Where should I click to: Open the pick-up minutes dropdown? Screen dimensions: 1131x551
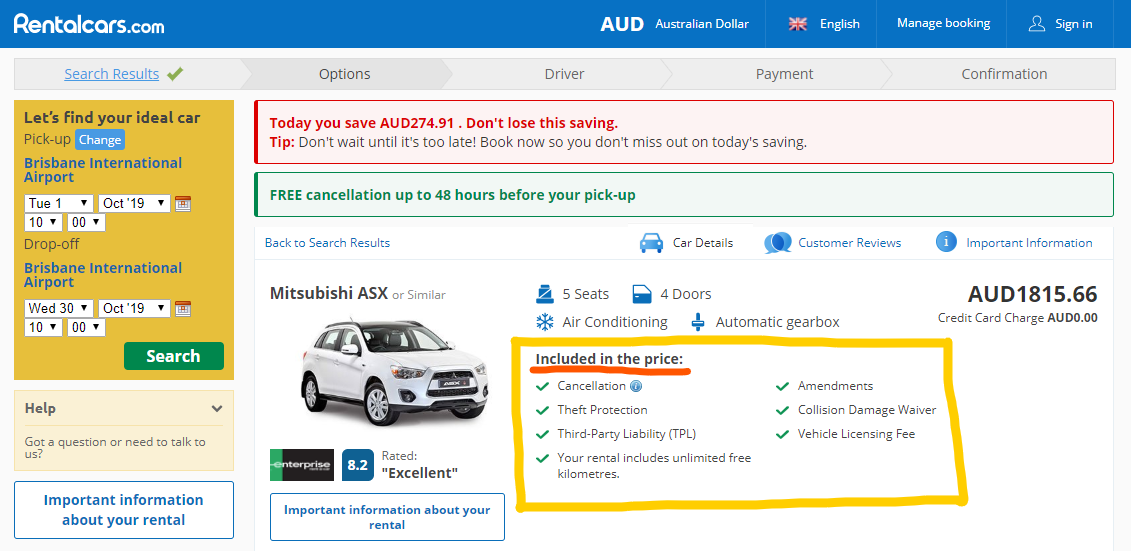pyautogui.click(x=87, y=223)
